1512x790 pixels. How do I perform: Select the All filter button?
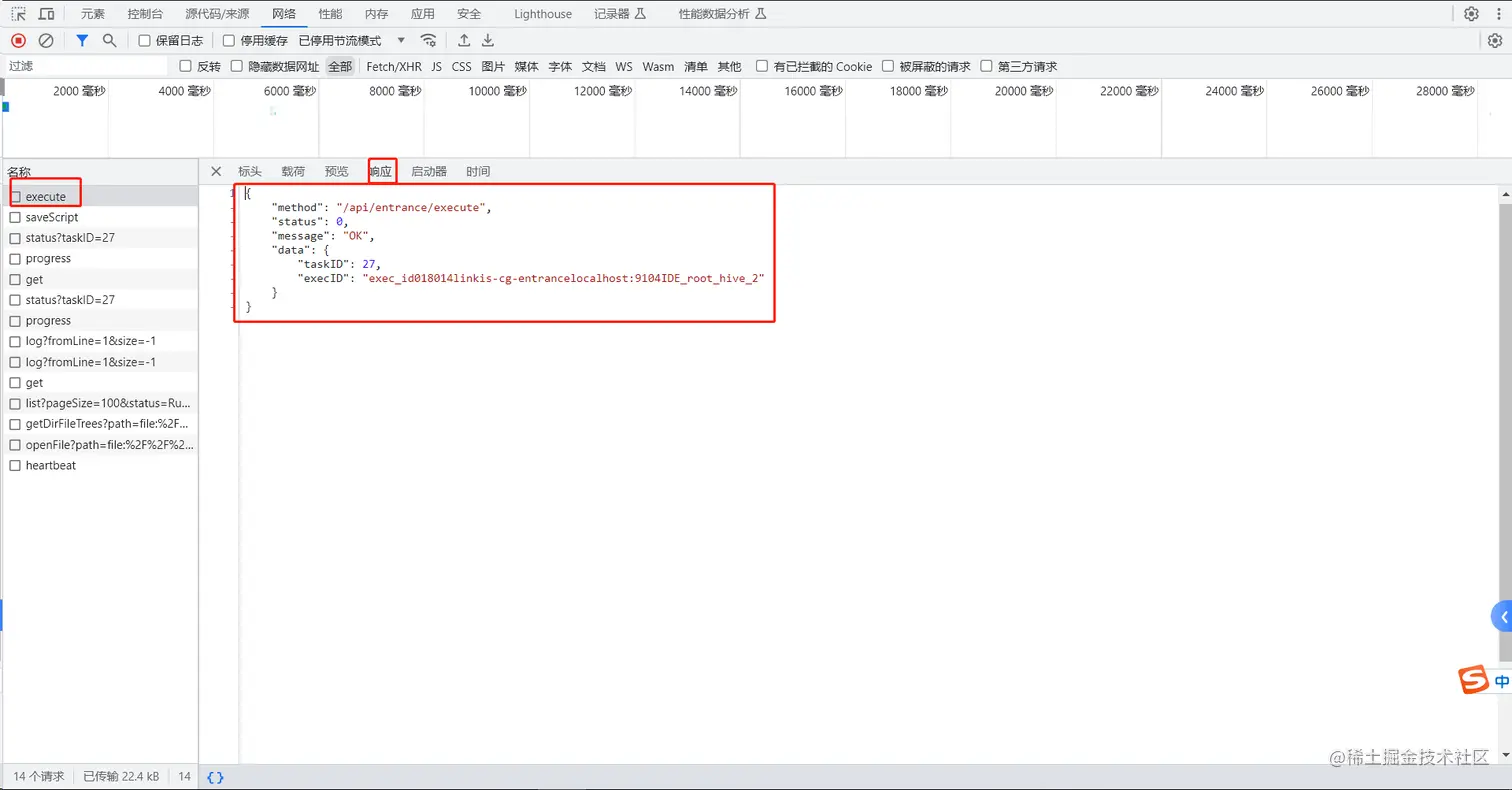point(340,66)
